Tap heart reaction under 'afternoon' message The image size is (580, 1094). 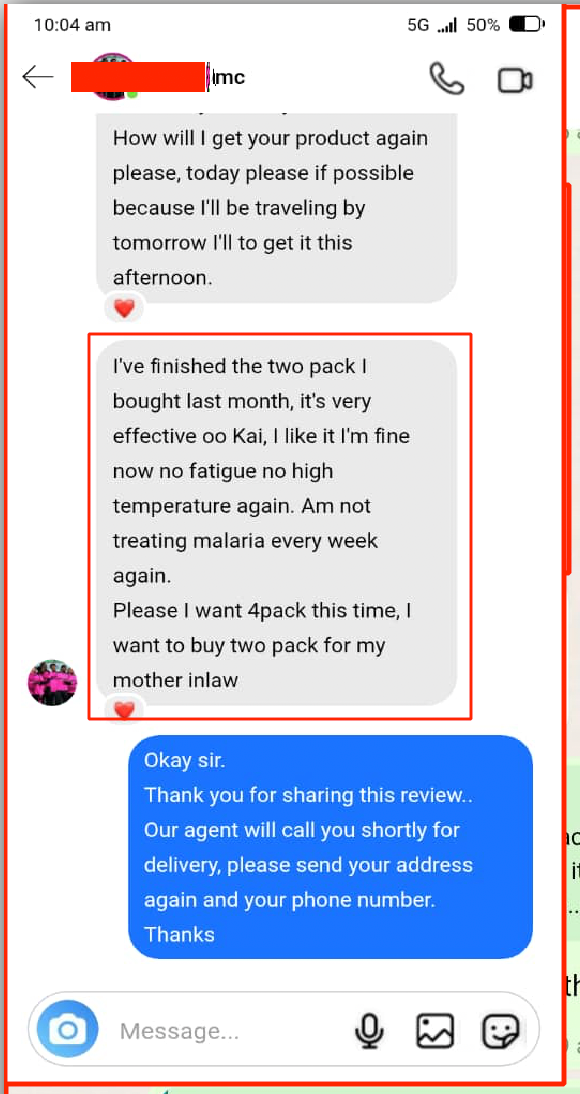pos(124,308)
